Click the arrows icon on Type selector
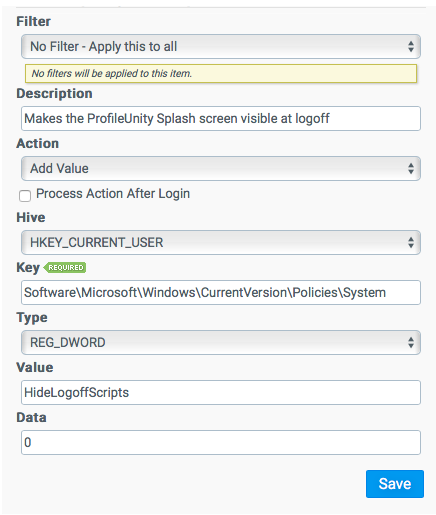This screenshot has width=436, height=515. pyautogui.click(x=411, y=343)
